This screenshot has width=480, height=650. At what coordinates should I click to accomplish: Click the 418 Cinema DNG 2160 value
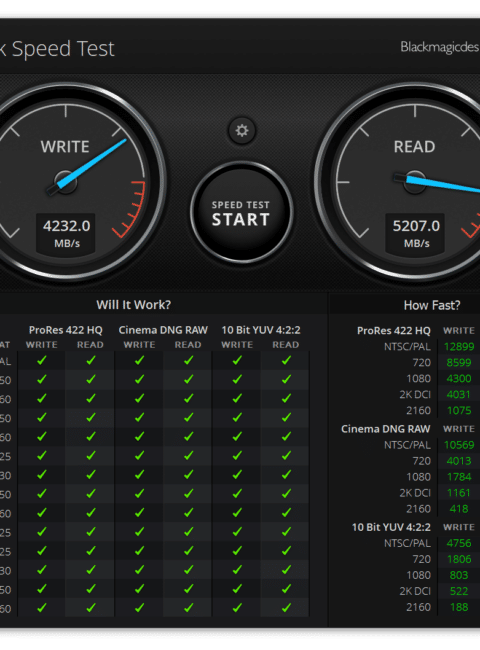click(x=459, y=509)
